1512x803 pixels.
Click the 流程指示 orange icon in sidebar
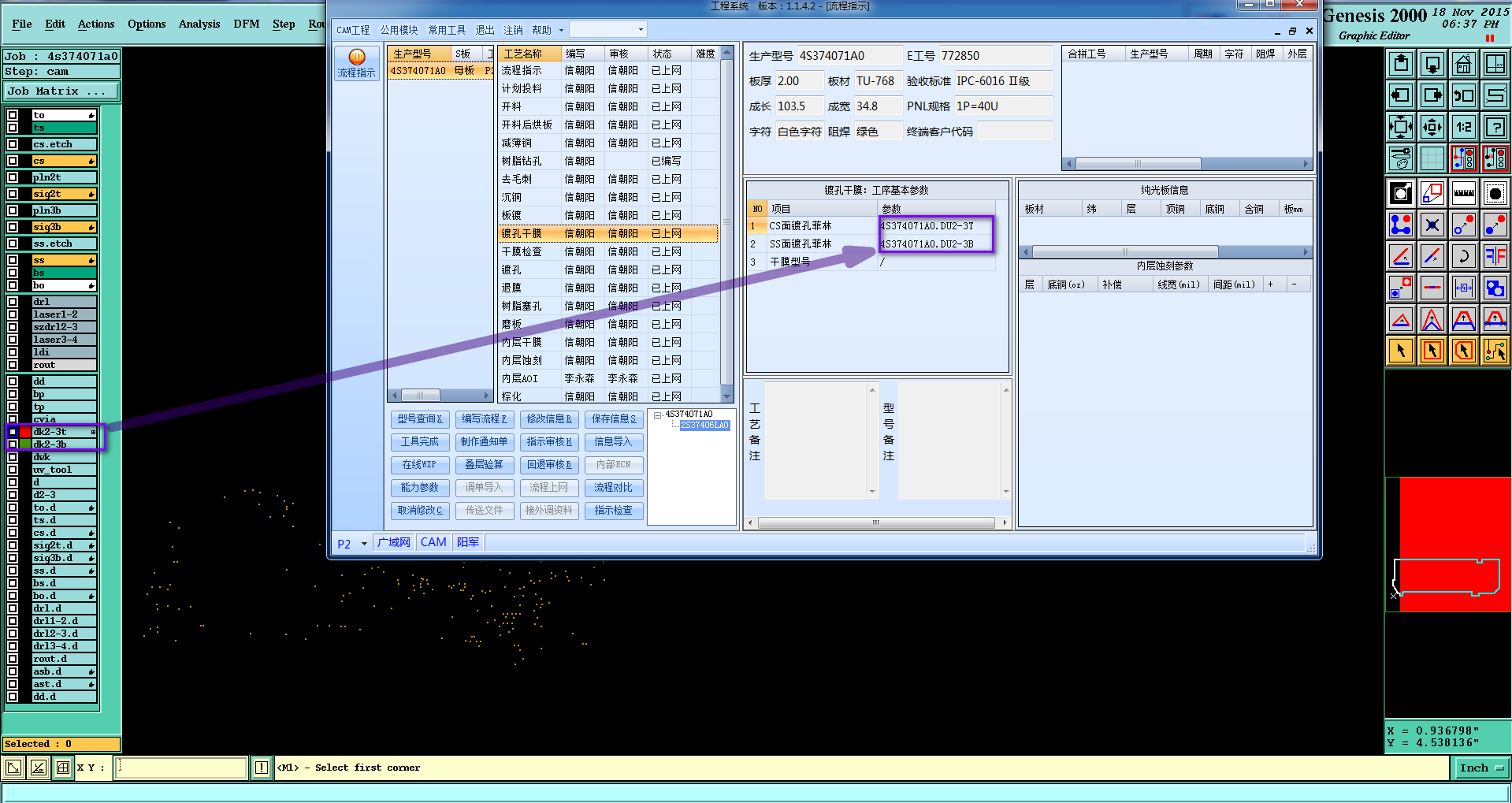click(357, 63)
